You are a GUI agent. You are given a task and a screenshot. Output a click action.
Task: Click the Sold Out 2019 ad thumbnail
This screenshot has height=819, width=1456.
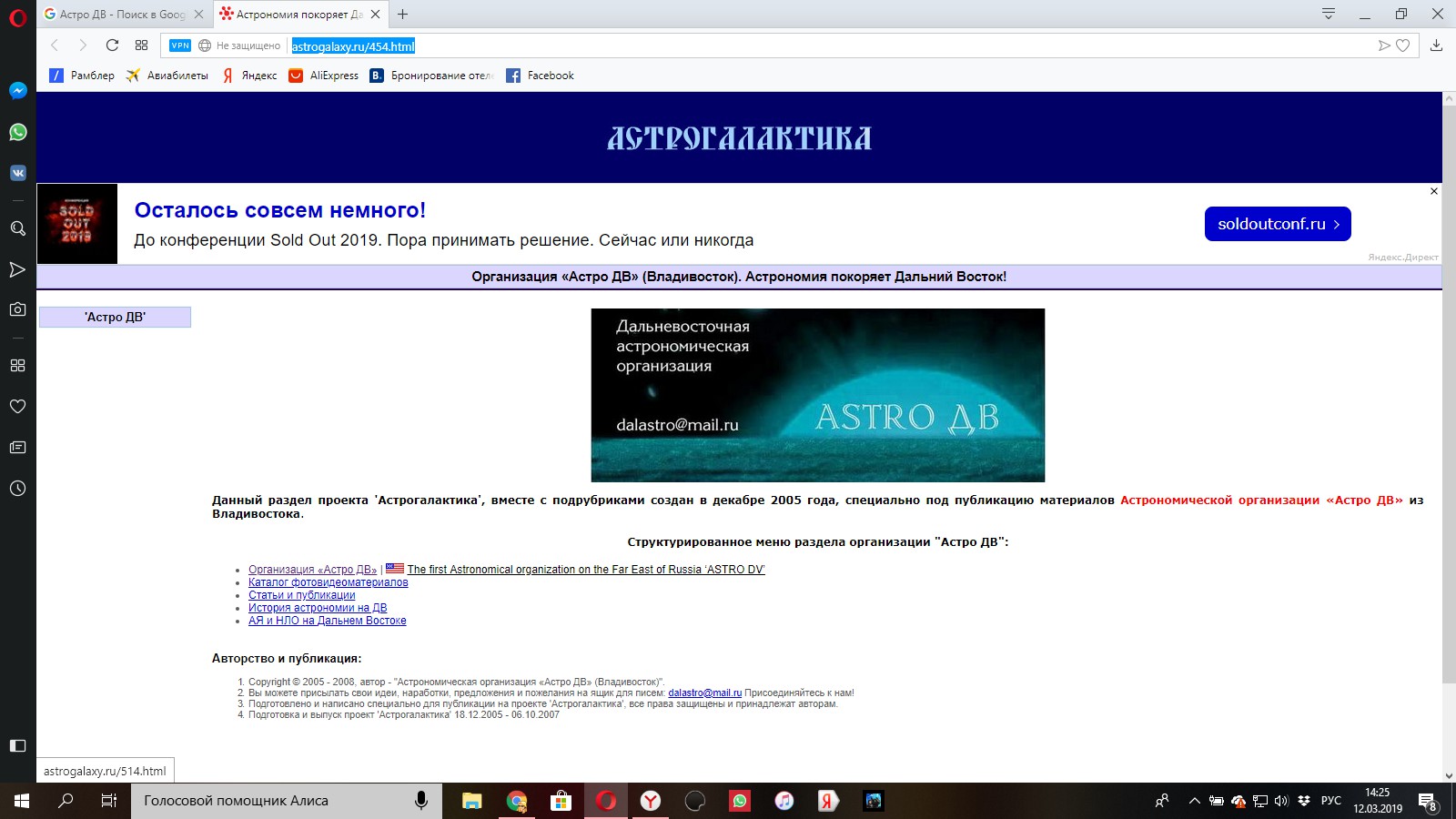(x=77, y=224)
